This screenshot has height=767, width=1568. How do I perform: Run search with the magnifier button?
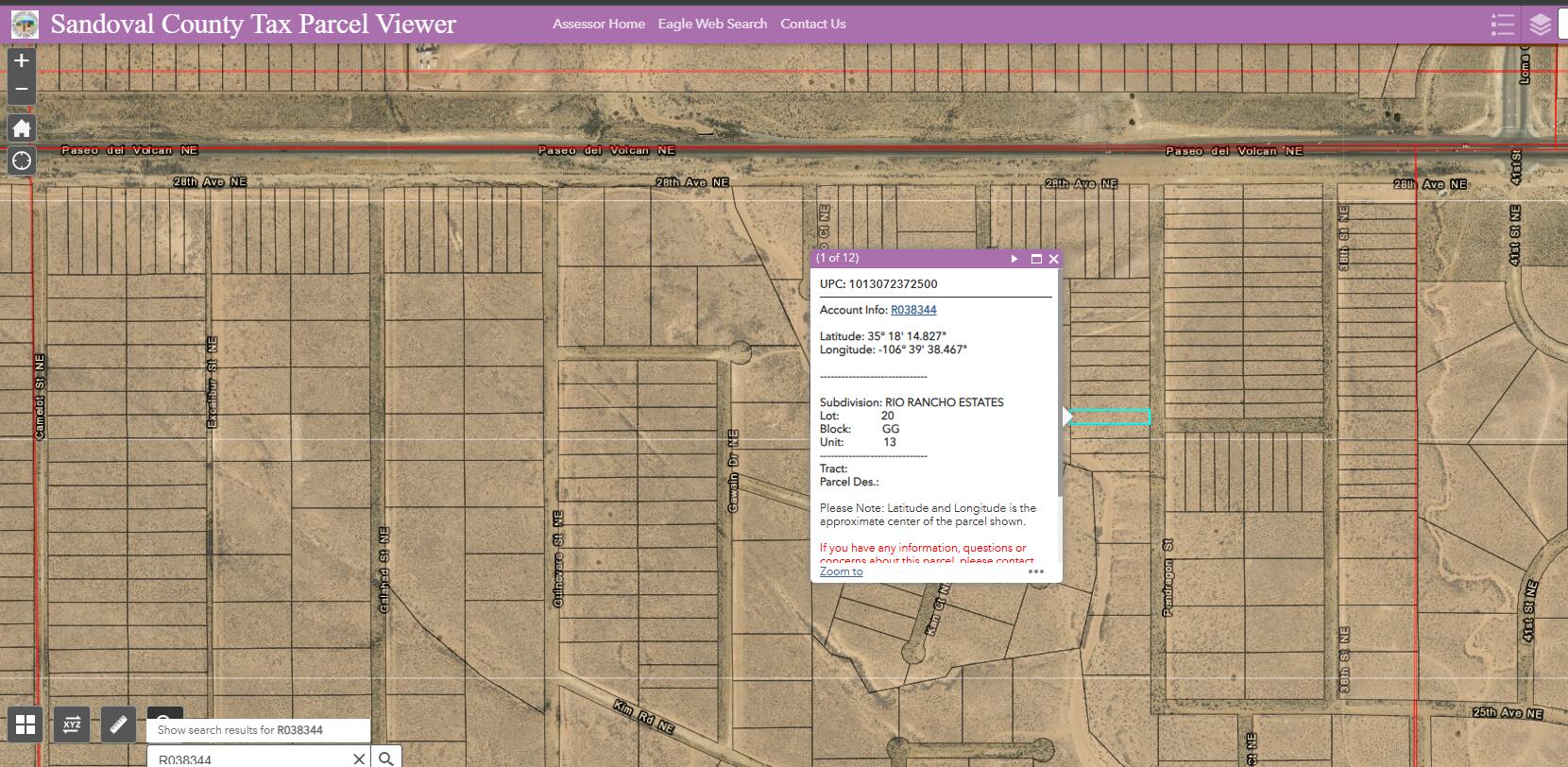[386, 758]
